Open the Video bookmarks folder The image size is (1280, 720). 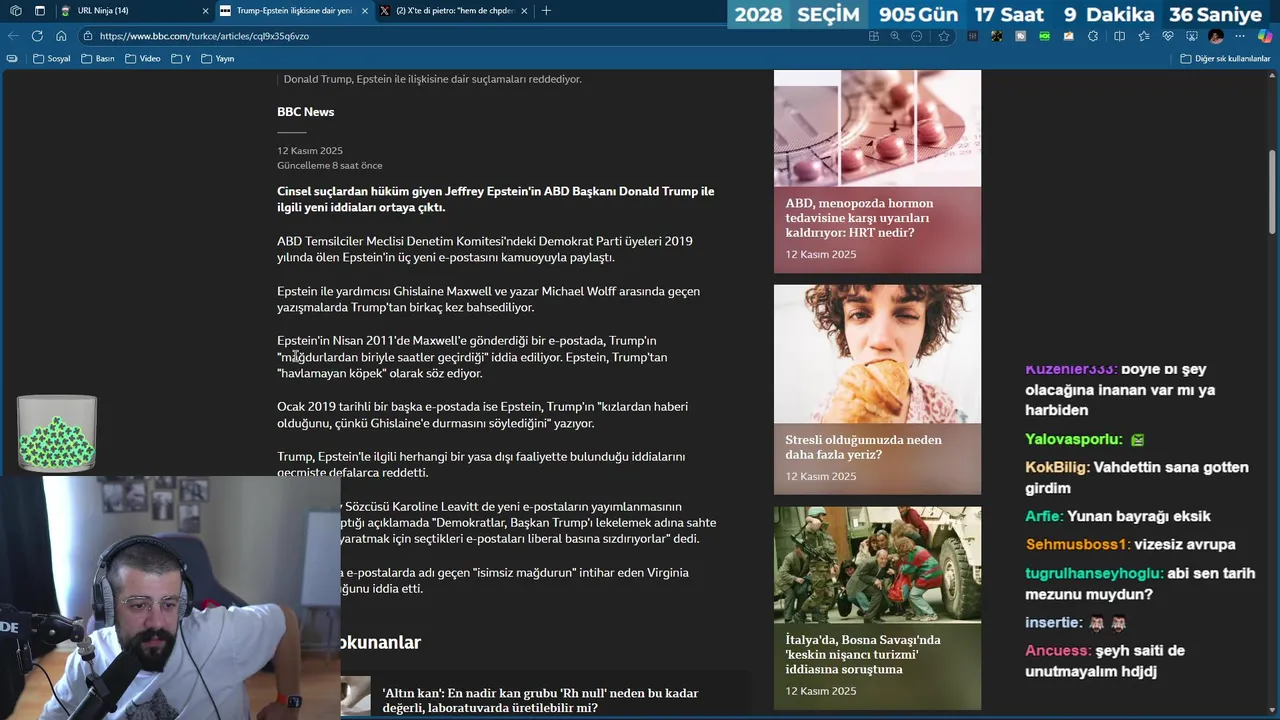pyautogui.click(x=143, y=59)
